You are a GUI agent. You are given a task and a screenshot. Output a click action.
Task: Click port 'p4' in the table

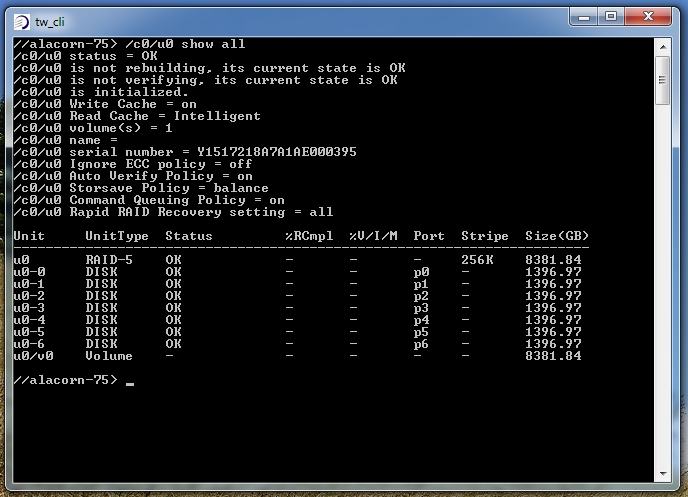click(421, 320)
